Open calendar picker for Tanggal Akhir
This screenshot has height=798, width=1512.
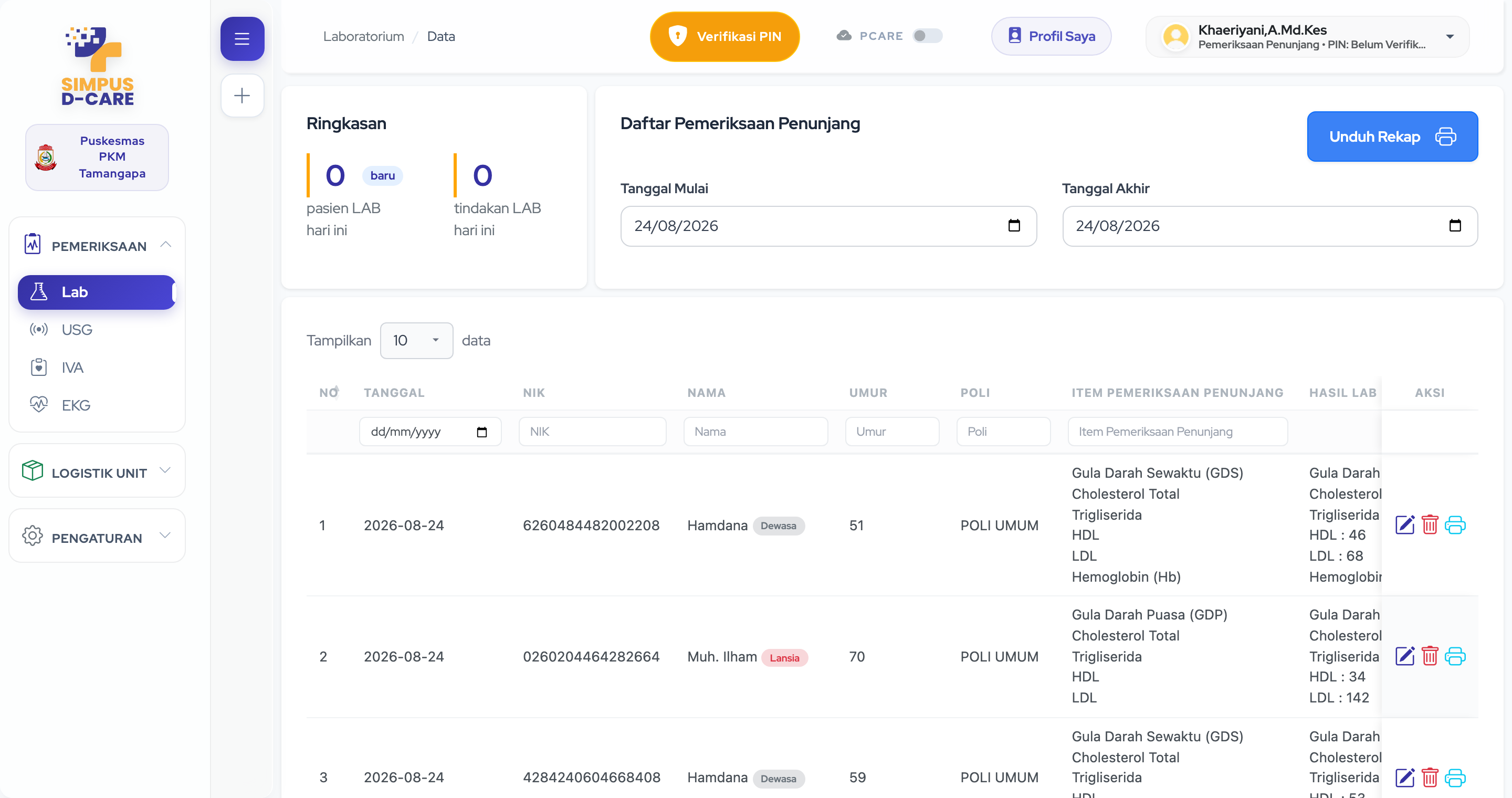coord(1454,226)
